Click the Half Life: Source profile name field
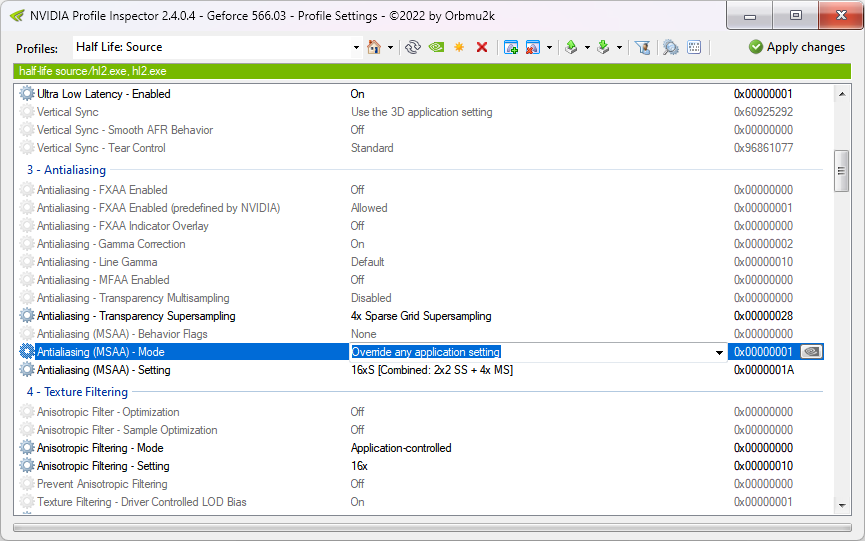This screenshot has height=541, width=865. point(212,47)
